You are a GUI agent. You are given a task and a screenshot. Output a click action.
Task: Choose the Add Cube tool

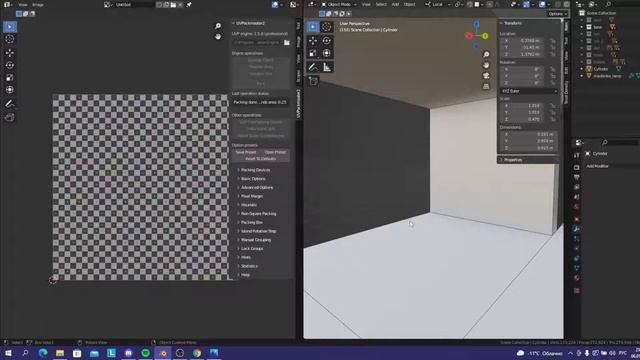coord(313,81)
